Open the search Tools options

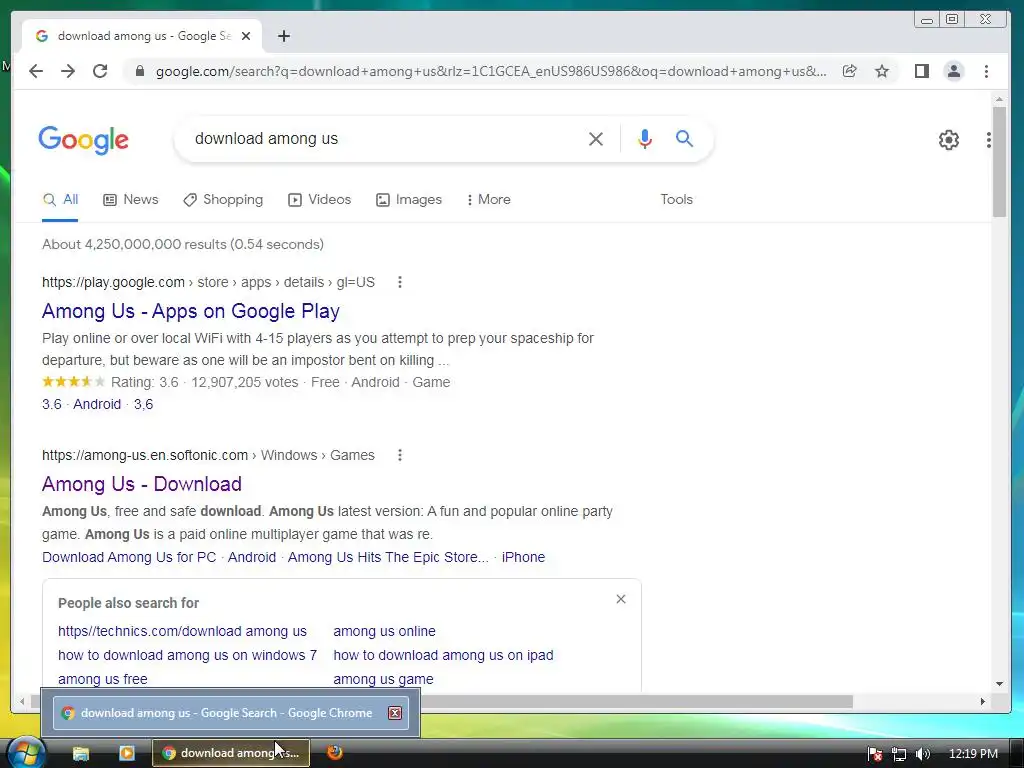coord(676,200)
